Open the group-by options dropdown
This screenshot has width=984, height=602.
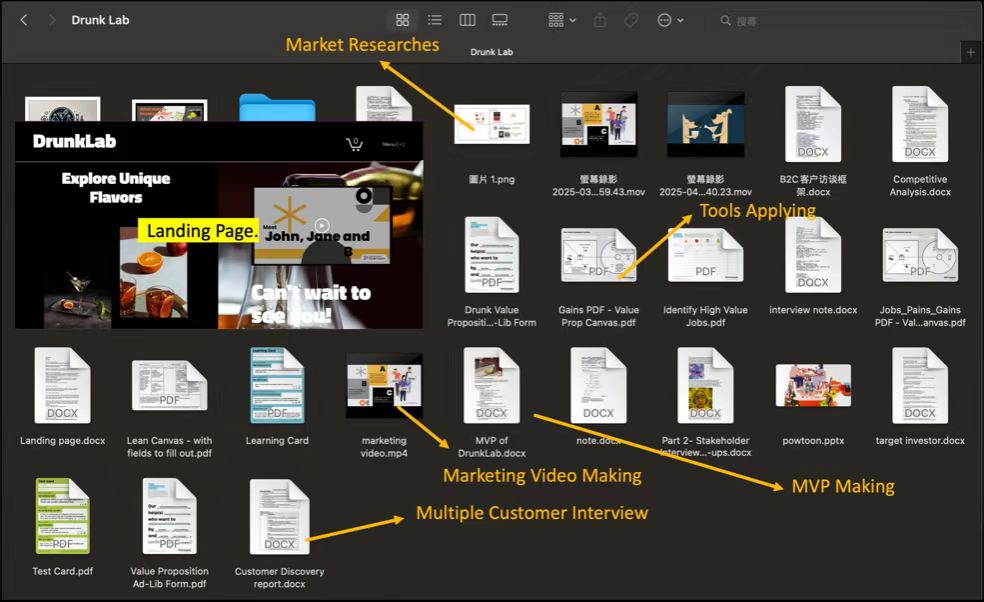562,20
